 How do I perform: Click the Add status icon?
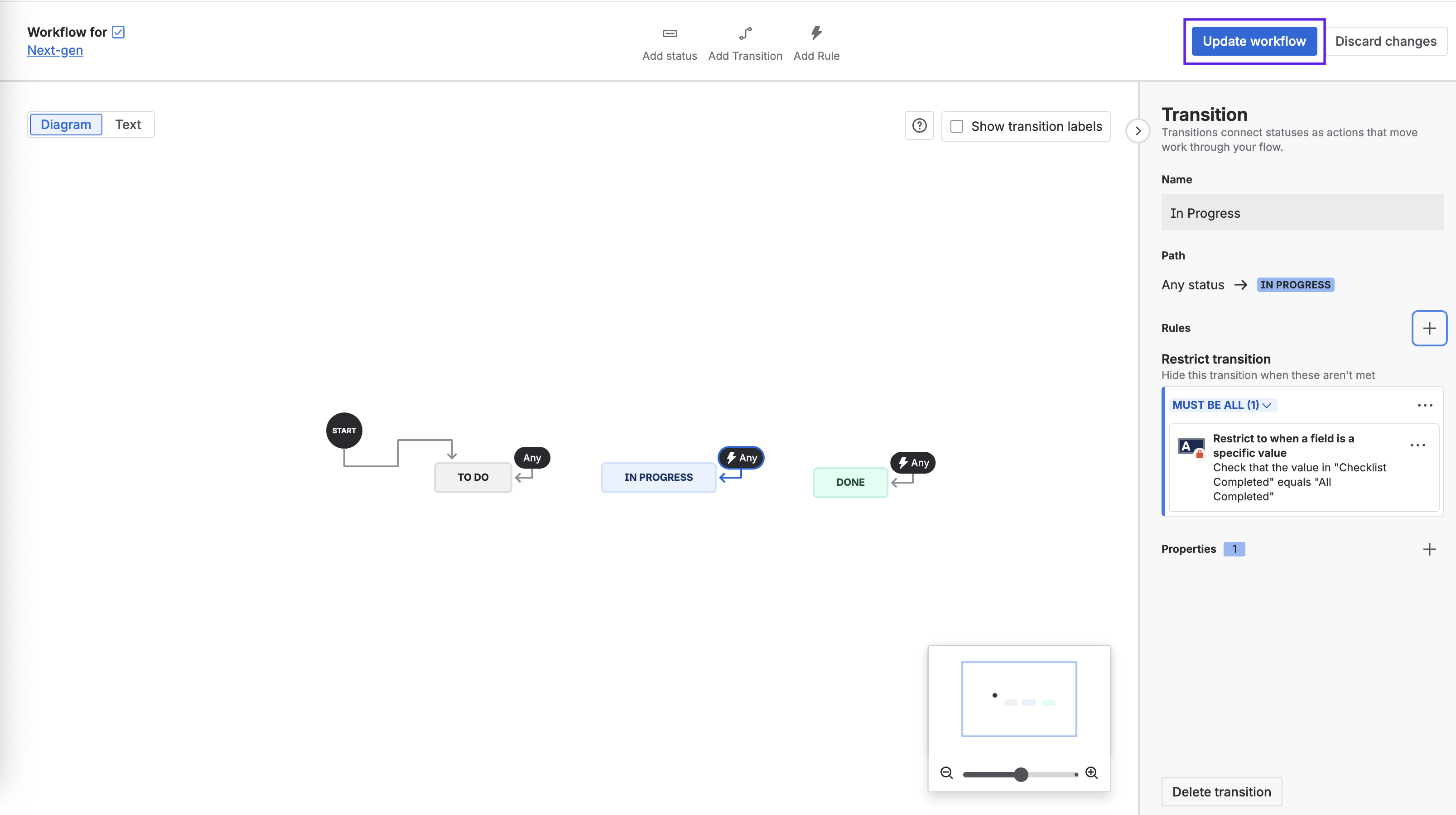tap(669, 34)
